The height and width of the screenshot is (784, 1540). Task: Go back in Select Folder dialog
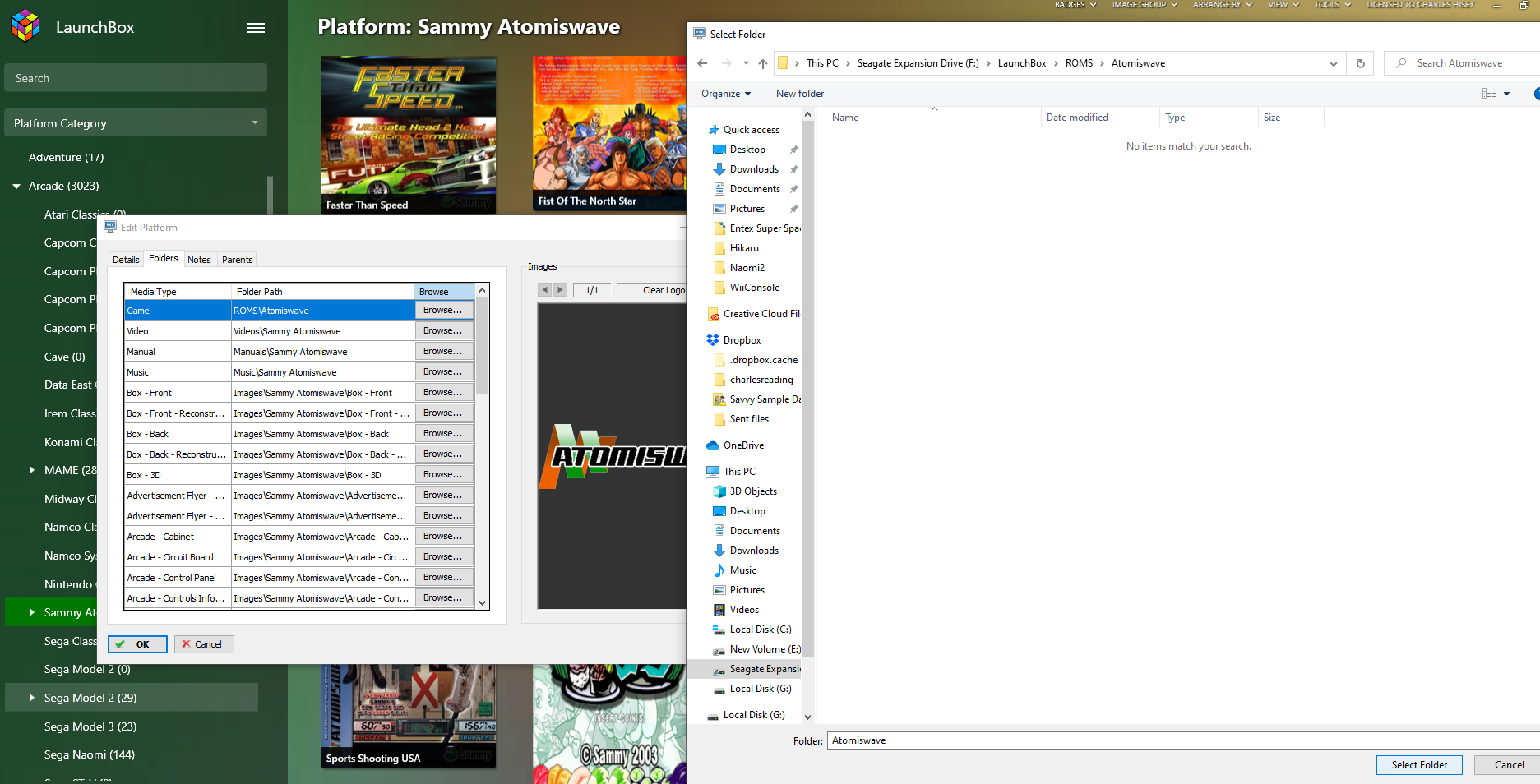click(x=702, y=63)
